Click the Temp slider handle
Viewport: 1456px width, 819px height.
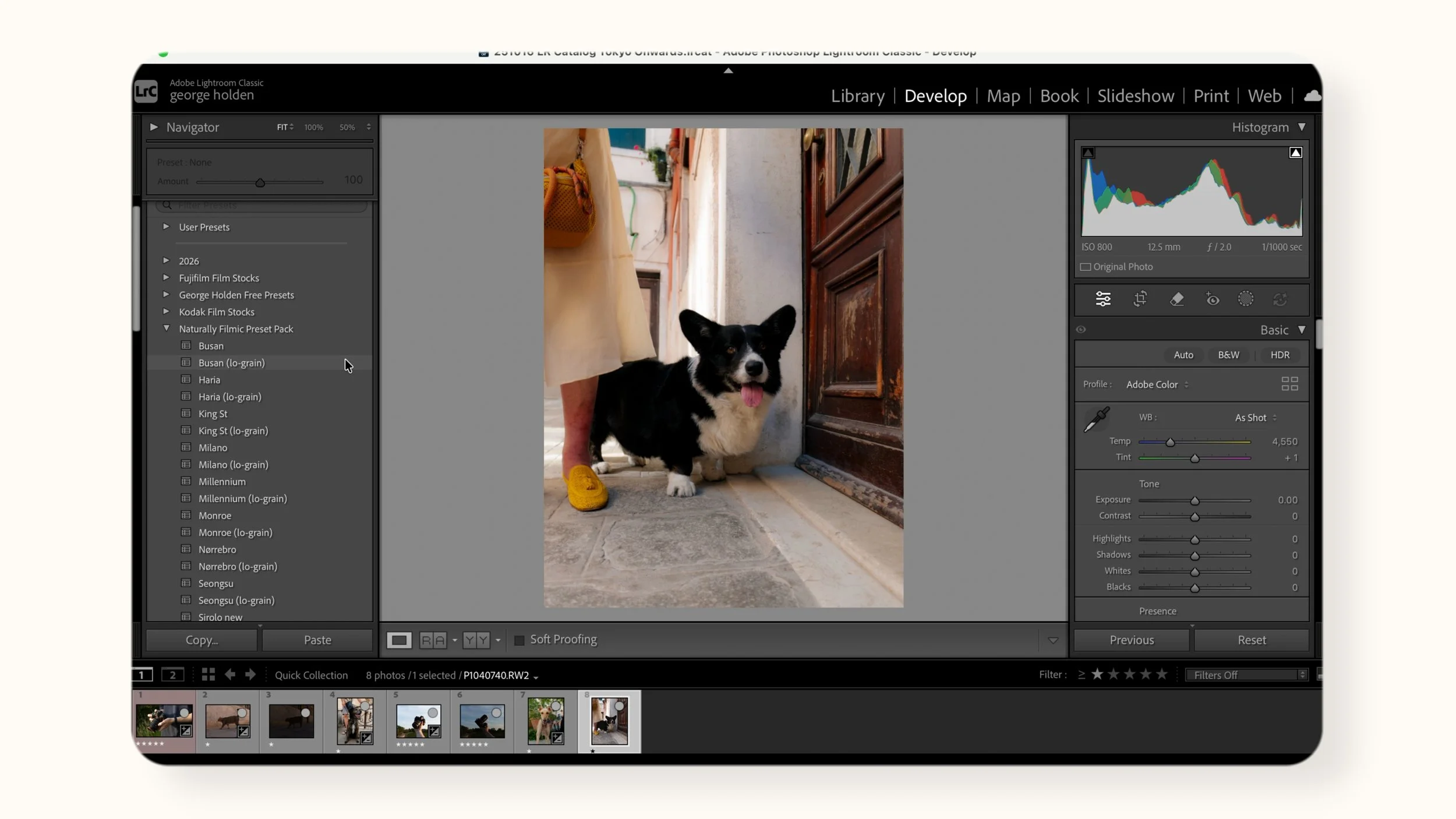pyautogui.click(x=1170, y=442)
